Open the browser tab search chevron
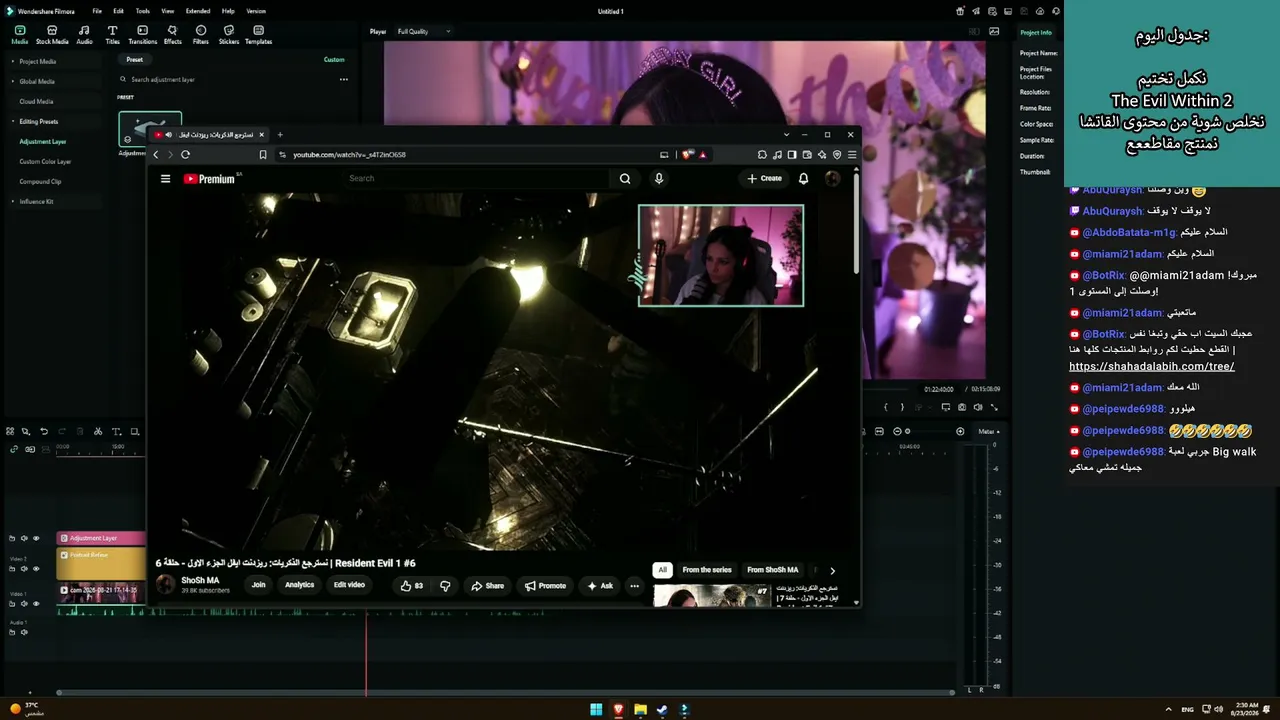The height and width of the screenshot is (720, 1280). click(787, 134)
